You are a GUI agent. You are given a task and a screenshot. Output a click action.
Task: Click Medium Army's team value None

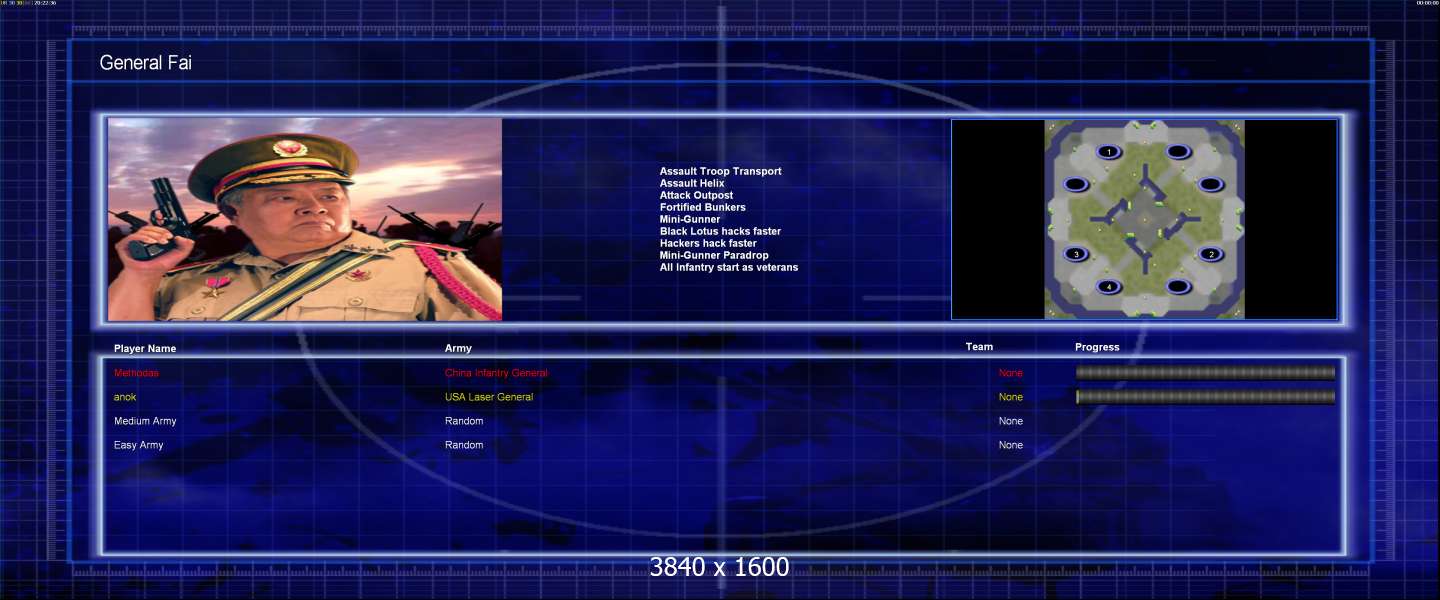pyautogui.click(x=1011, y=421)
